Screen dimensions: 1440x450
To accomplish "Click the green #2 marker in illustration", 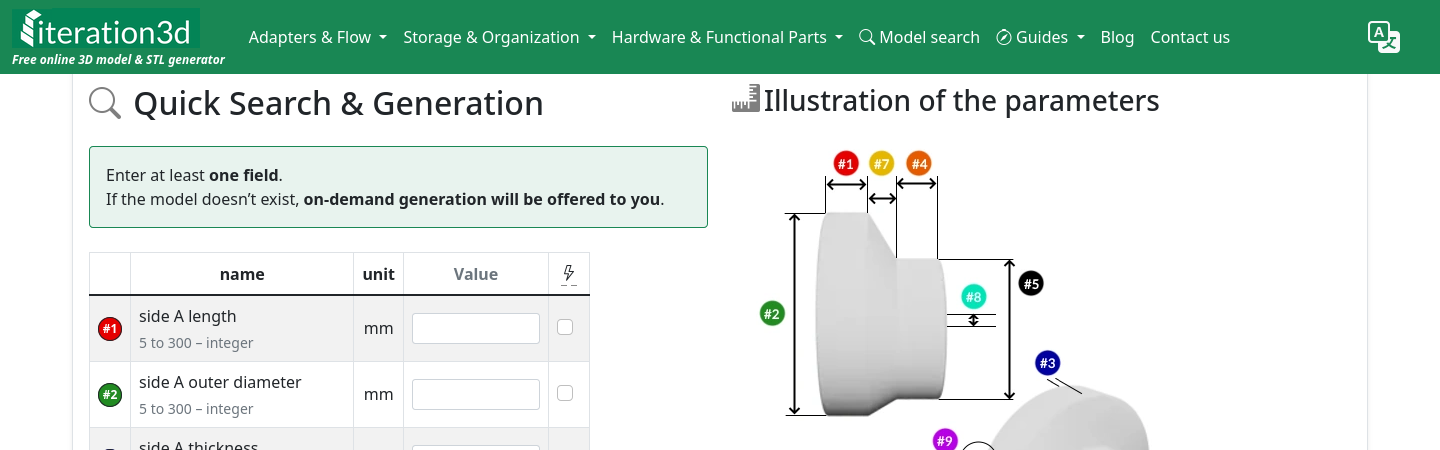I will click(771, 313).
